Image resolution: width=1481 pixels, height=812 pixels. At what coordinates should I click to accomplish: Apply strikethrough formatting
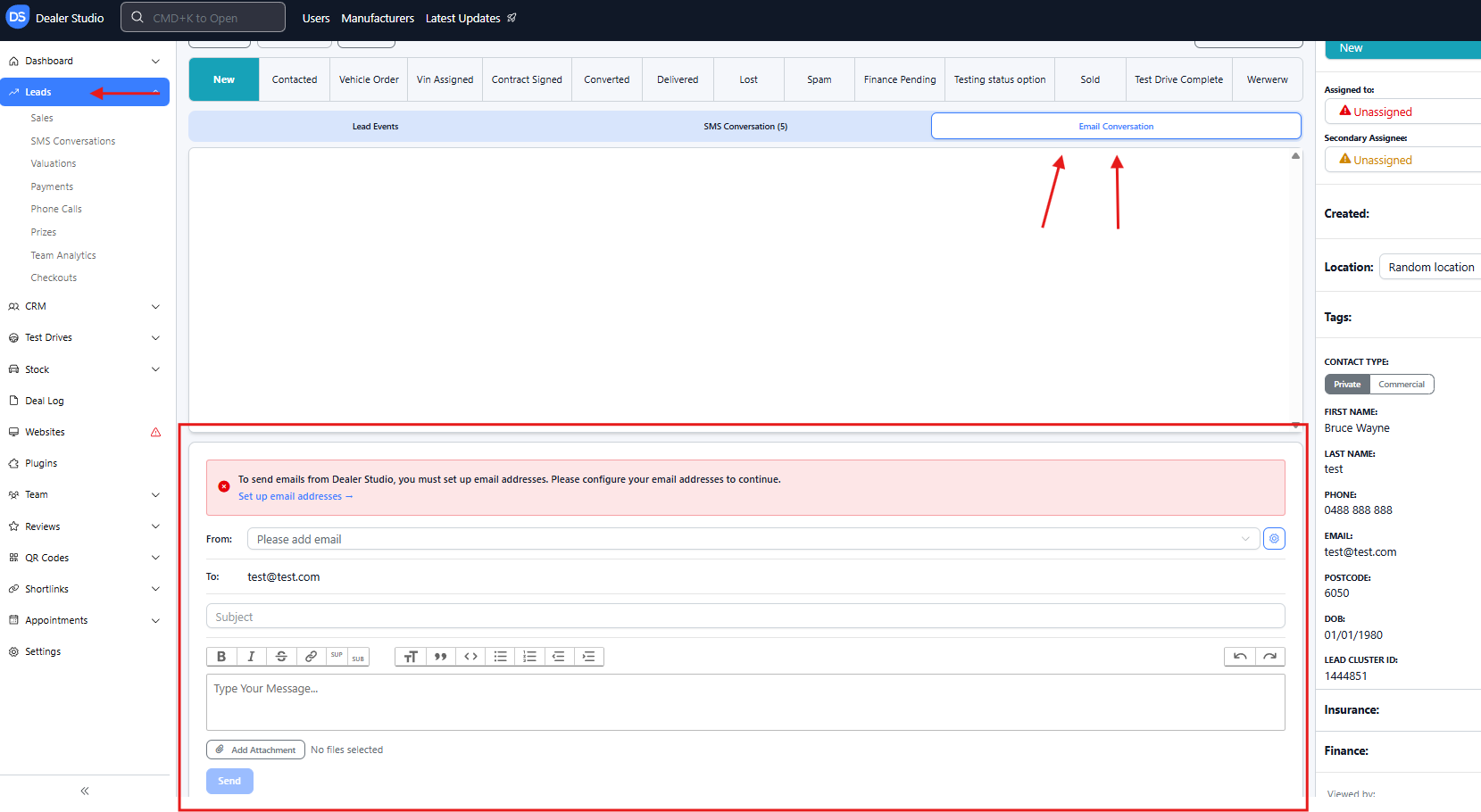click(281, 657)
